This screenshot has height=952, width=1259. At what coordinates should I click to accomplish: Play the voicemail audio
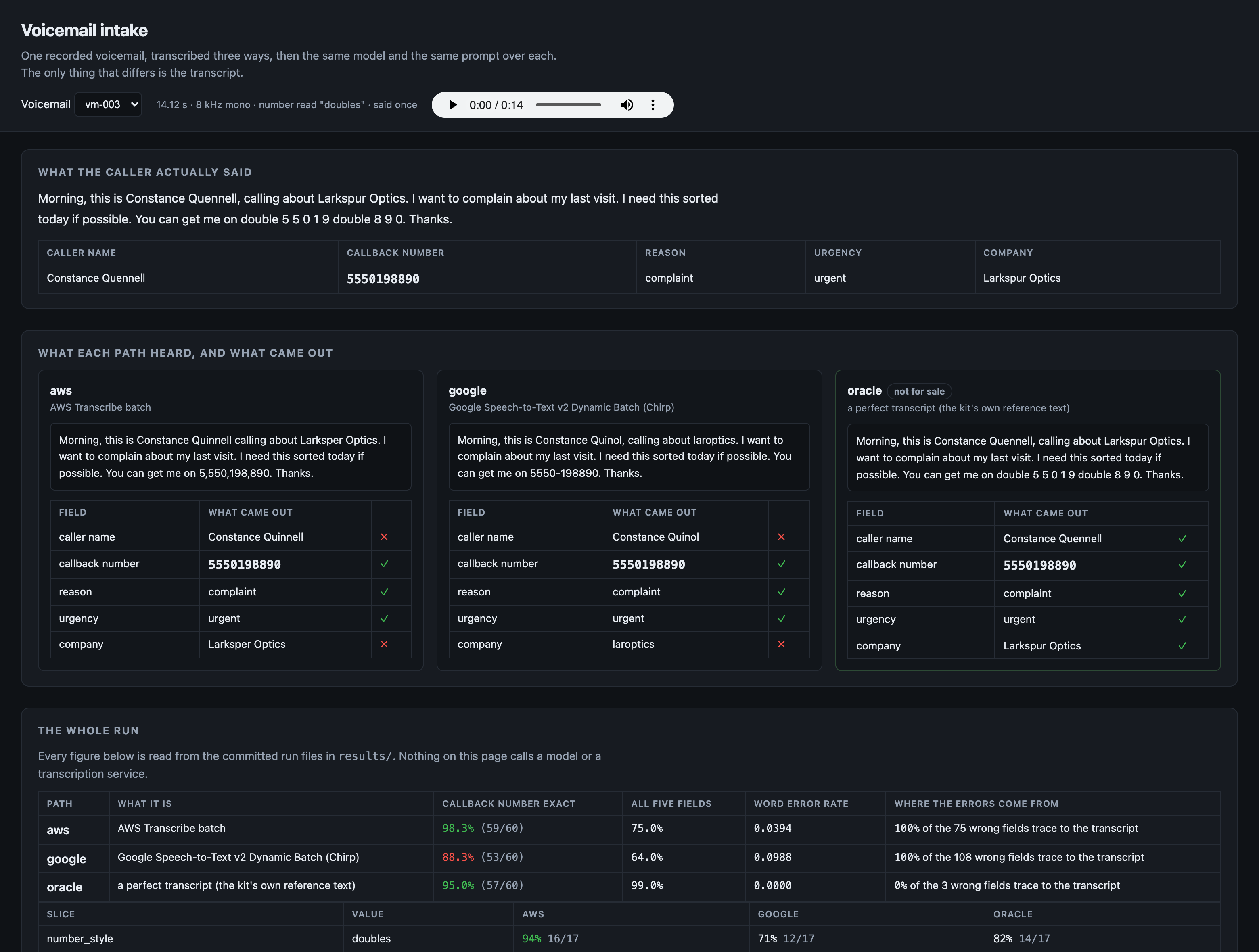tap(453, 105)
